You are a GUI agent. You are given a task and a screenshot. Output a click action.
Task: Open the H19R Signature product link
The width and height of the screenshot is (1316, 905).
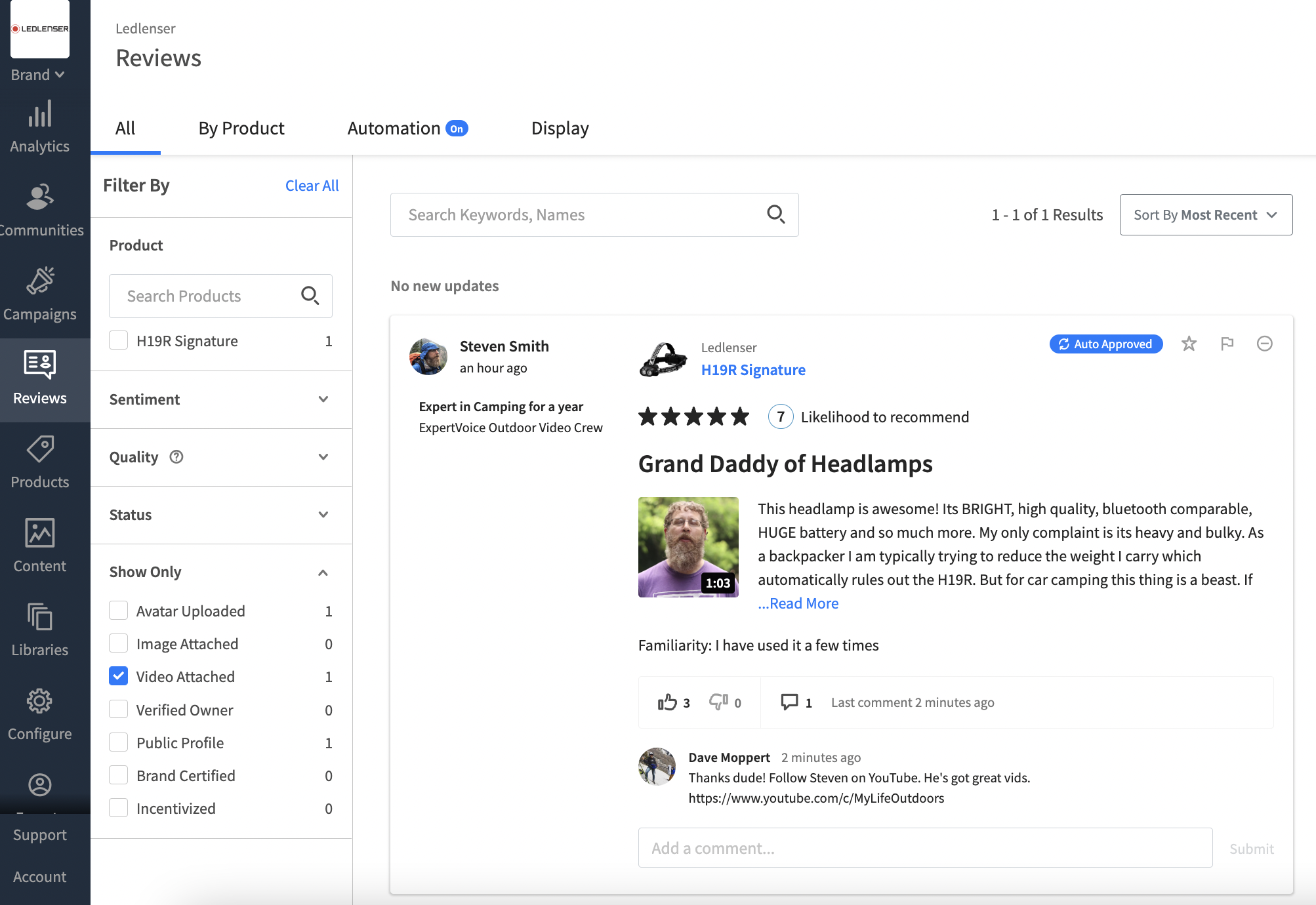pyautogui.click(x=753, y=370)
